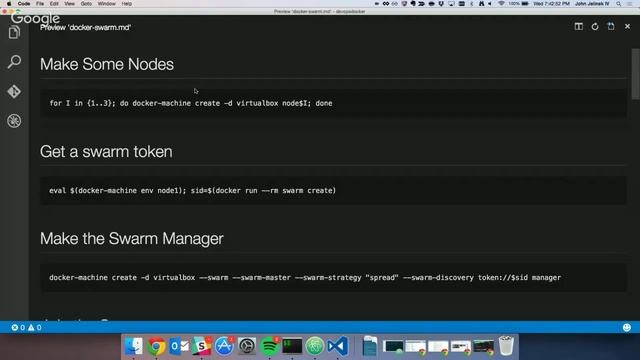Screen dimensions: 640x360
Task: Show warnings count in the status bar
Action: (35, 327)
